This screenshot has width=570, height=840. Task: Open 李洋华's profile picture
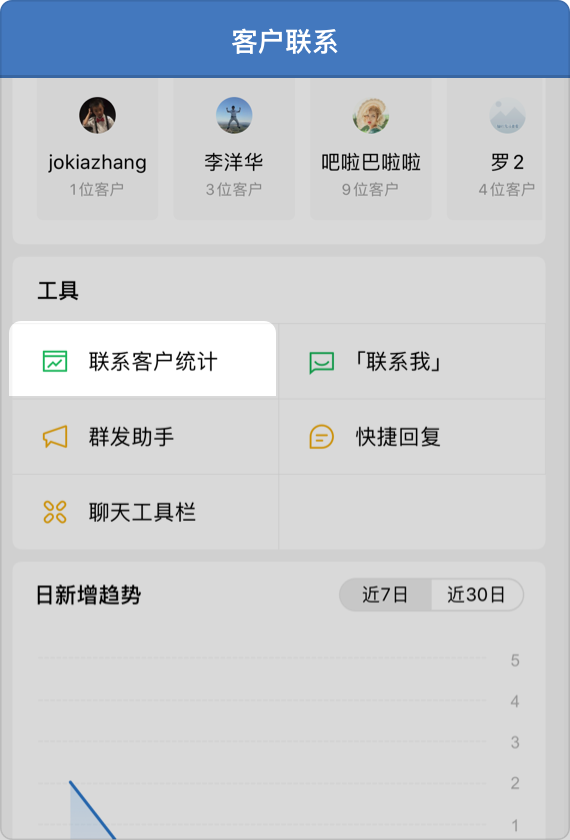(234, 115)
